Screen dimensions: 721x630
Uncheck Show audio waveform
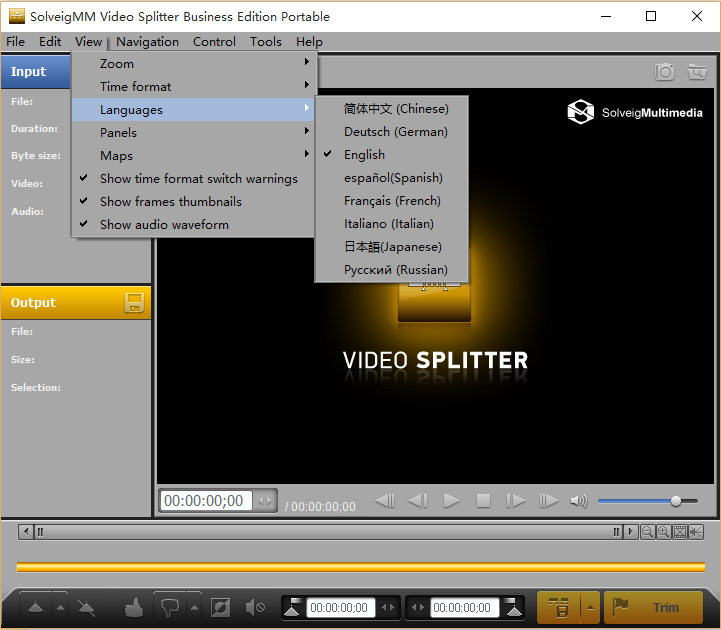pyautogui.click(x=164, y=225)
